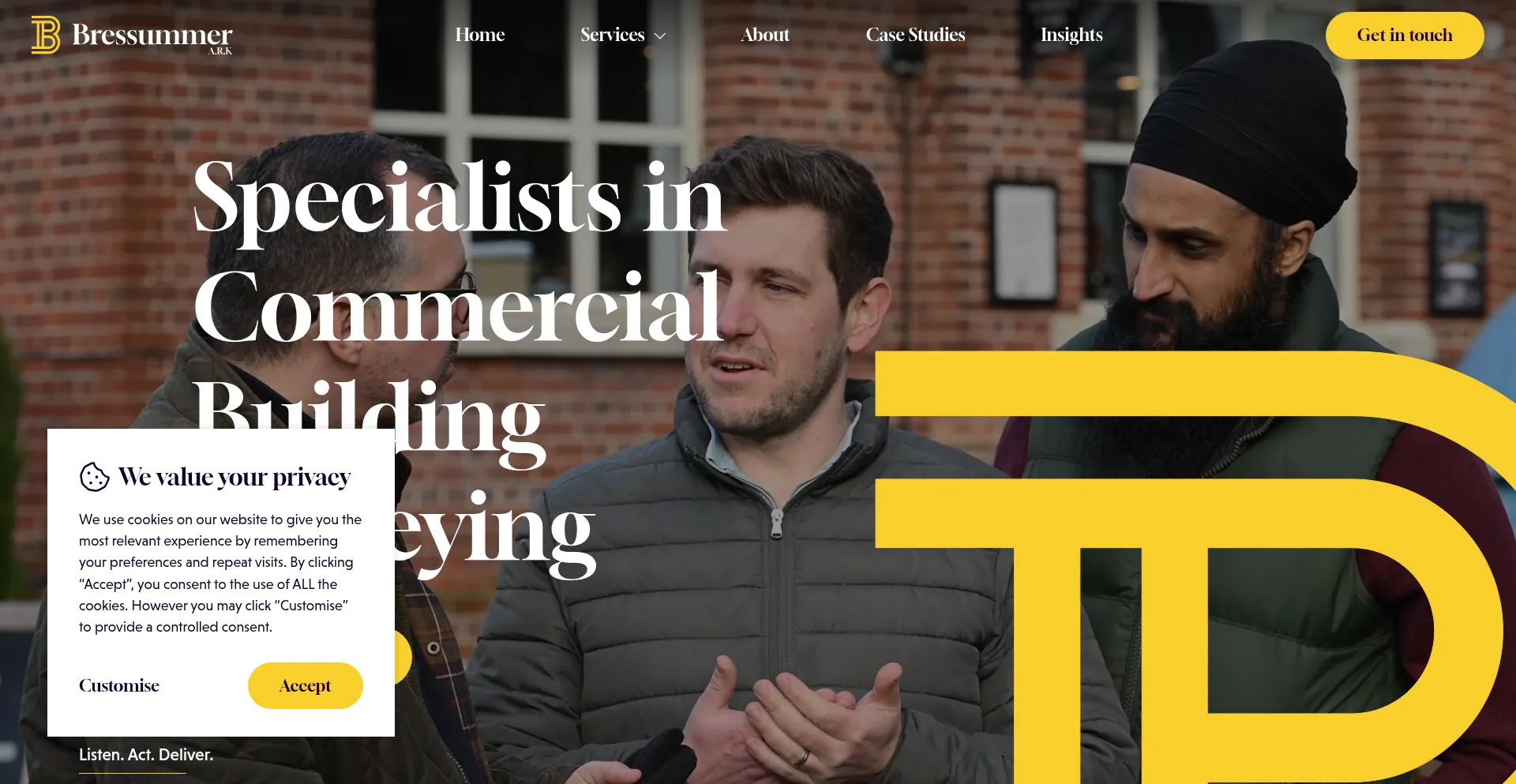Click the Get in touch button
The height and width of the screenshot is (784, 1516).
coord(1405,36)
